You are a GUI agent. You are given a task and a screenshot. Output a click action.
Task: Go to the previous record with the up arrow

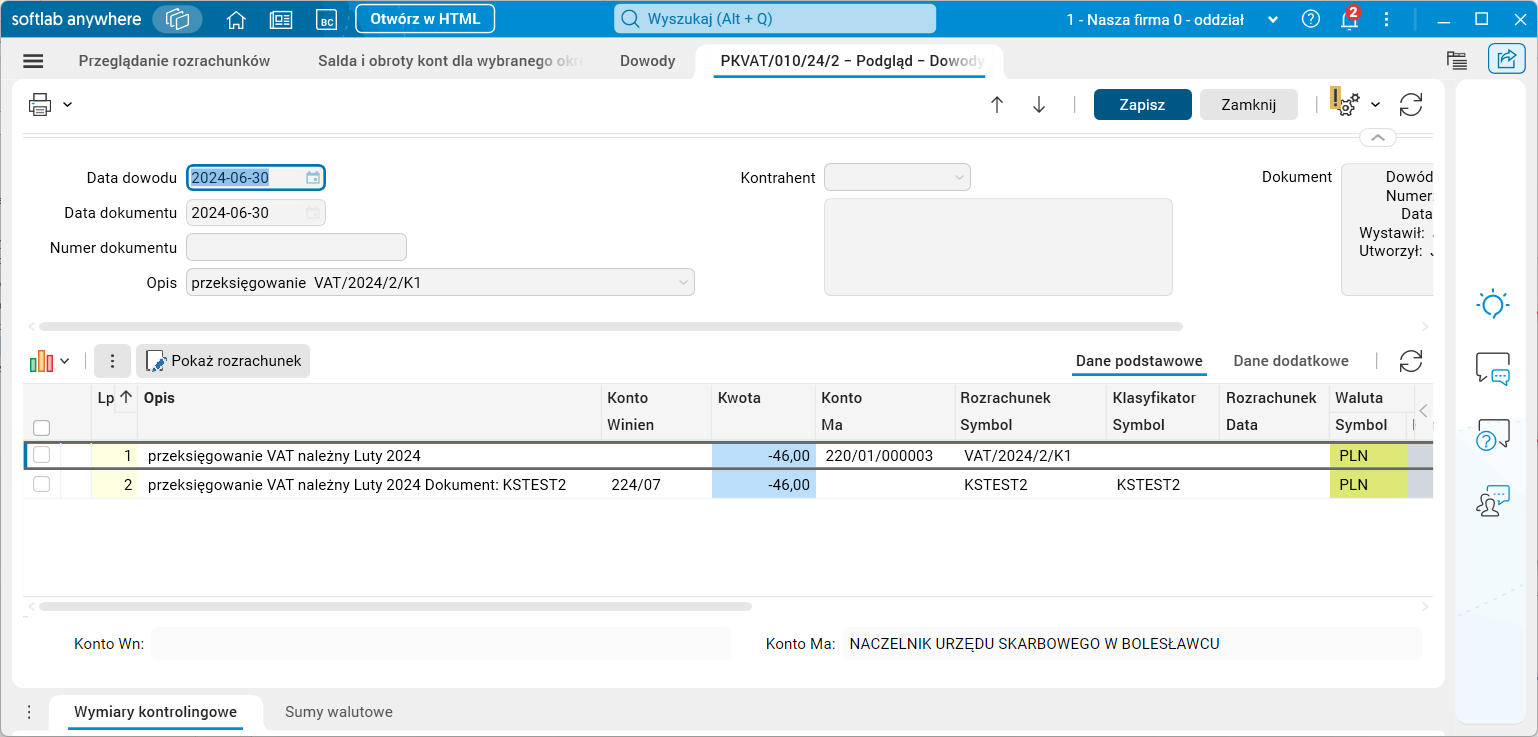coord(997,105)
